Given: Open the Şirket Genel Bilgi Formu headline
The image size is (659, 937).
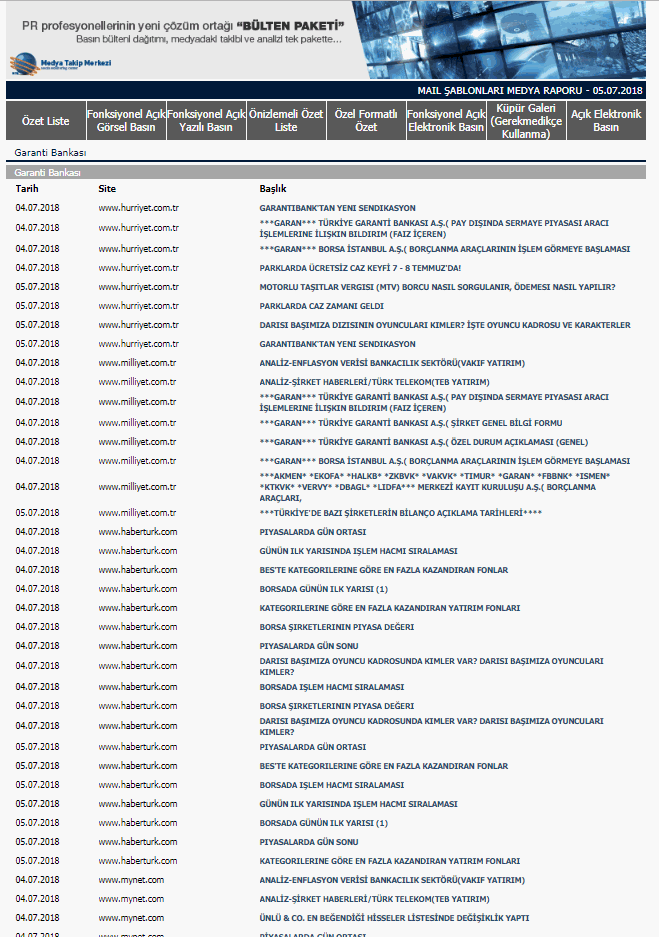Looking at the screenshot, I should click(411, 424).
